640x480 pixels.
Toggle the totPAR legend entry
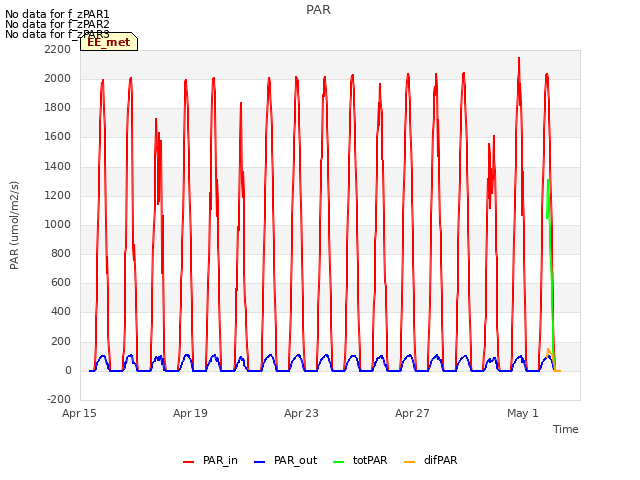coord(360,460)
